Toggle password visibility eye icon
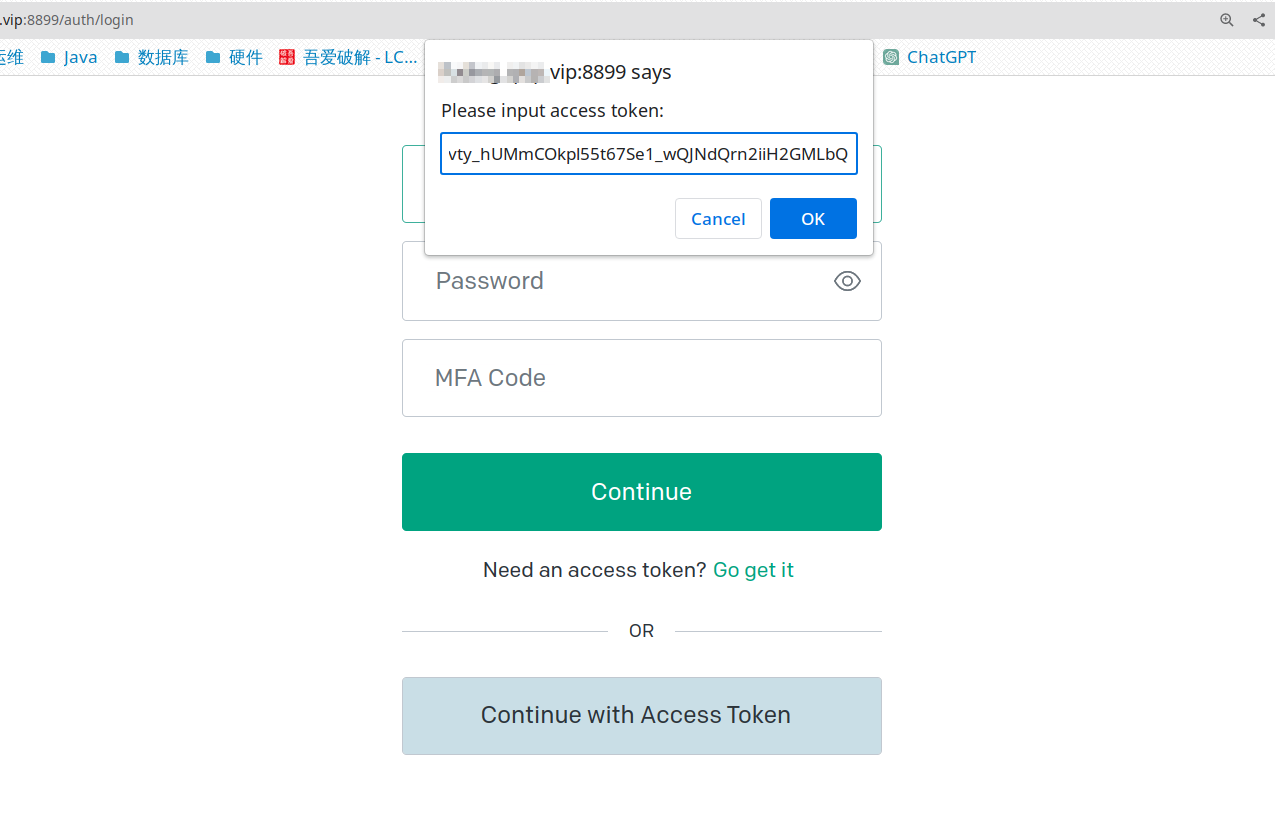1275x824 pixels. [x=847, y=281]
